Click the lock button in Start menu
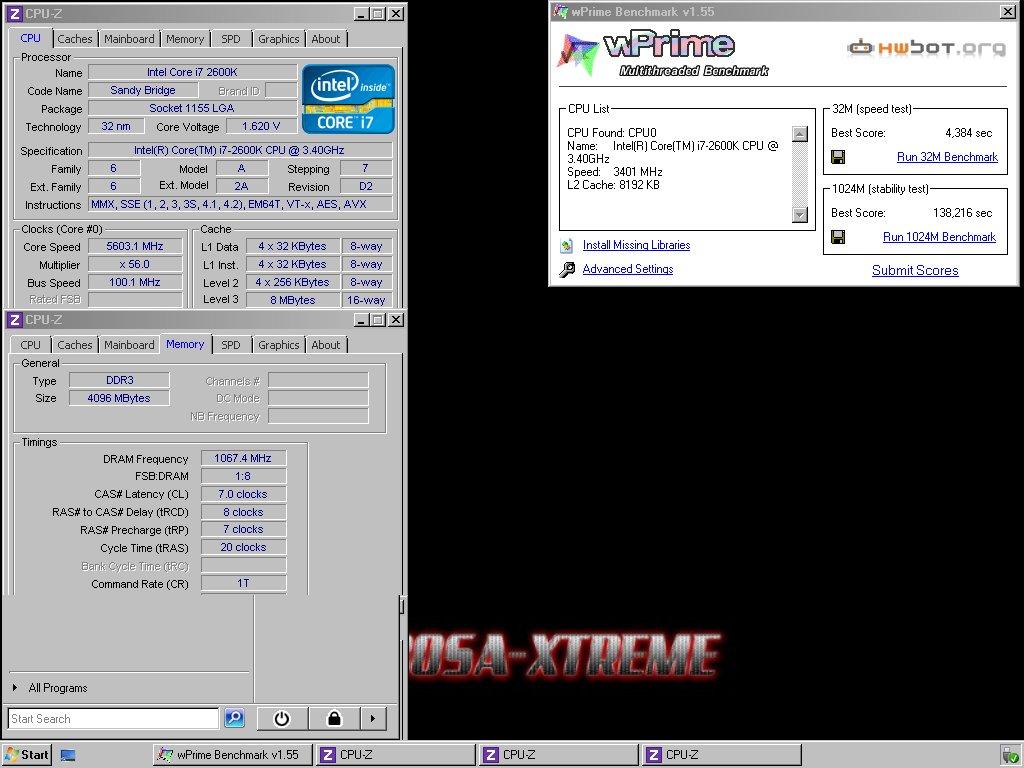The image size is (1024, 768). pos(334,718)
